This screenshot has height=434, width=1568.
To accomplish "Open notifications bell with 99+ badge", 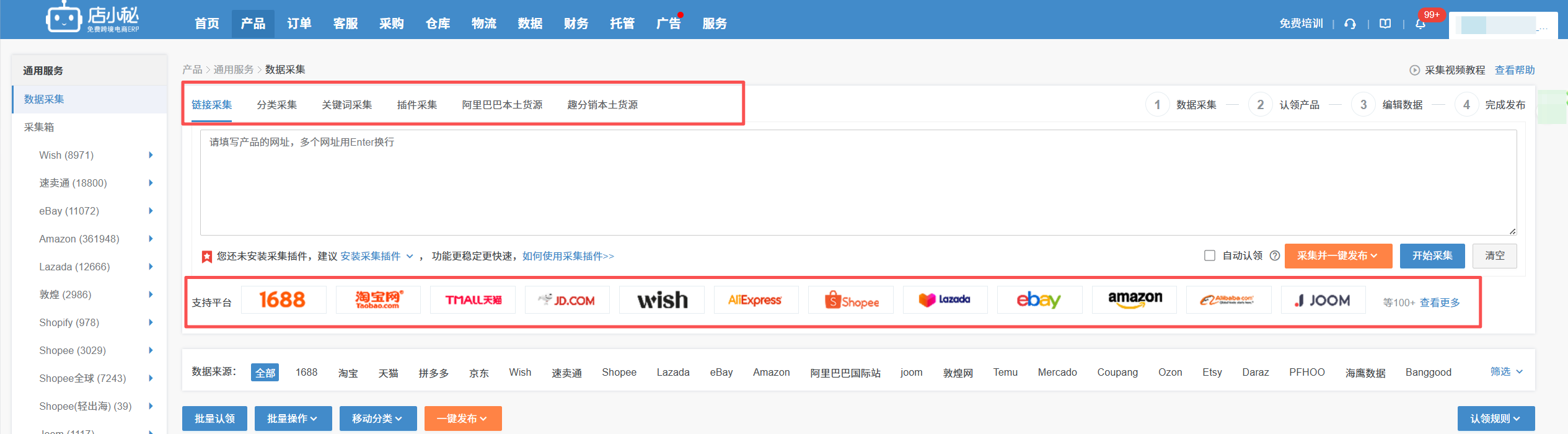I will click(x=1420, y=24).
